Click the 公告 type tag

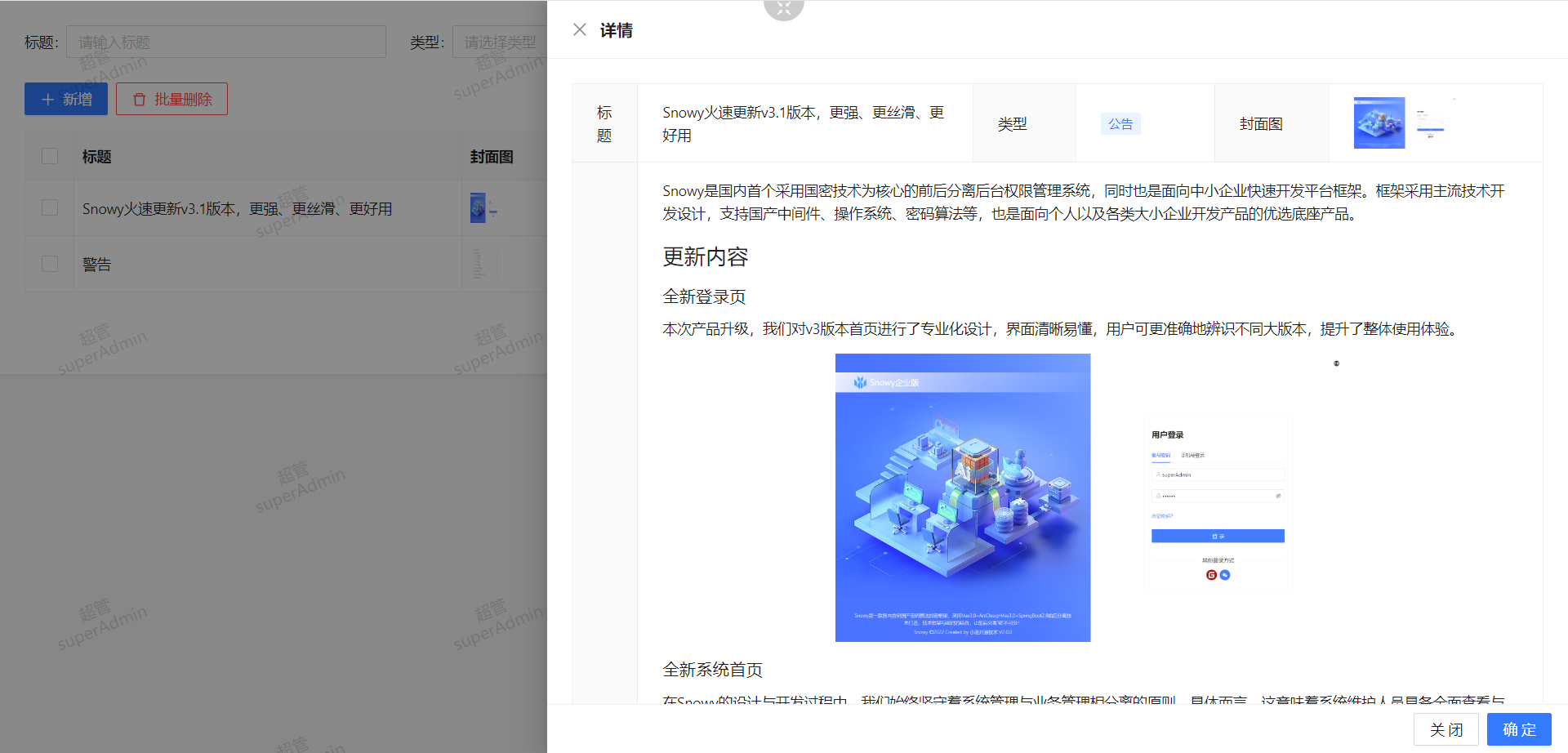tap(1120, 123)
